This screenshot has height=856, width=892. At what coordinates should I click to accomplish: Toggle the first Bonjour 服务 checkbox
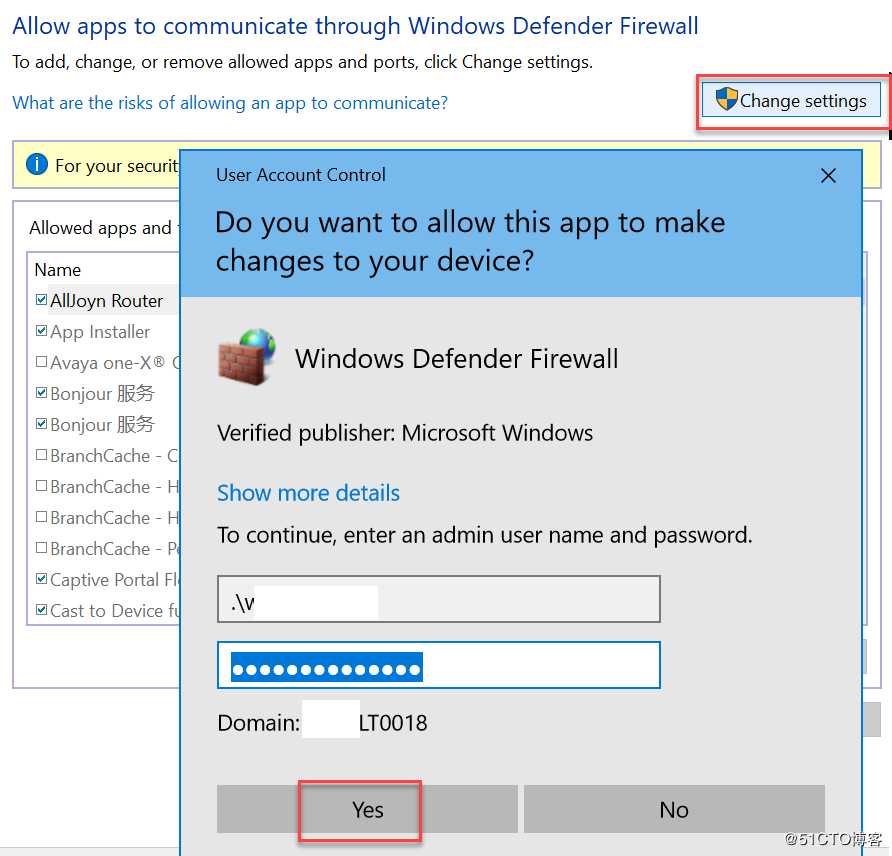(41, 392)
